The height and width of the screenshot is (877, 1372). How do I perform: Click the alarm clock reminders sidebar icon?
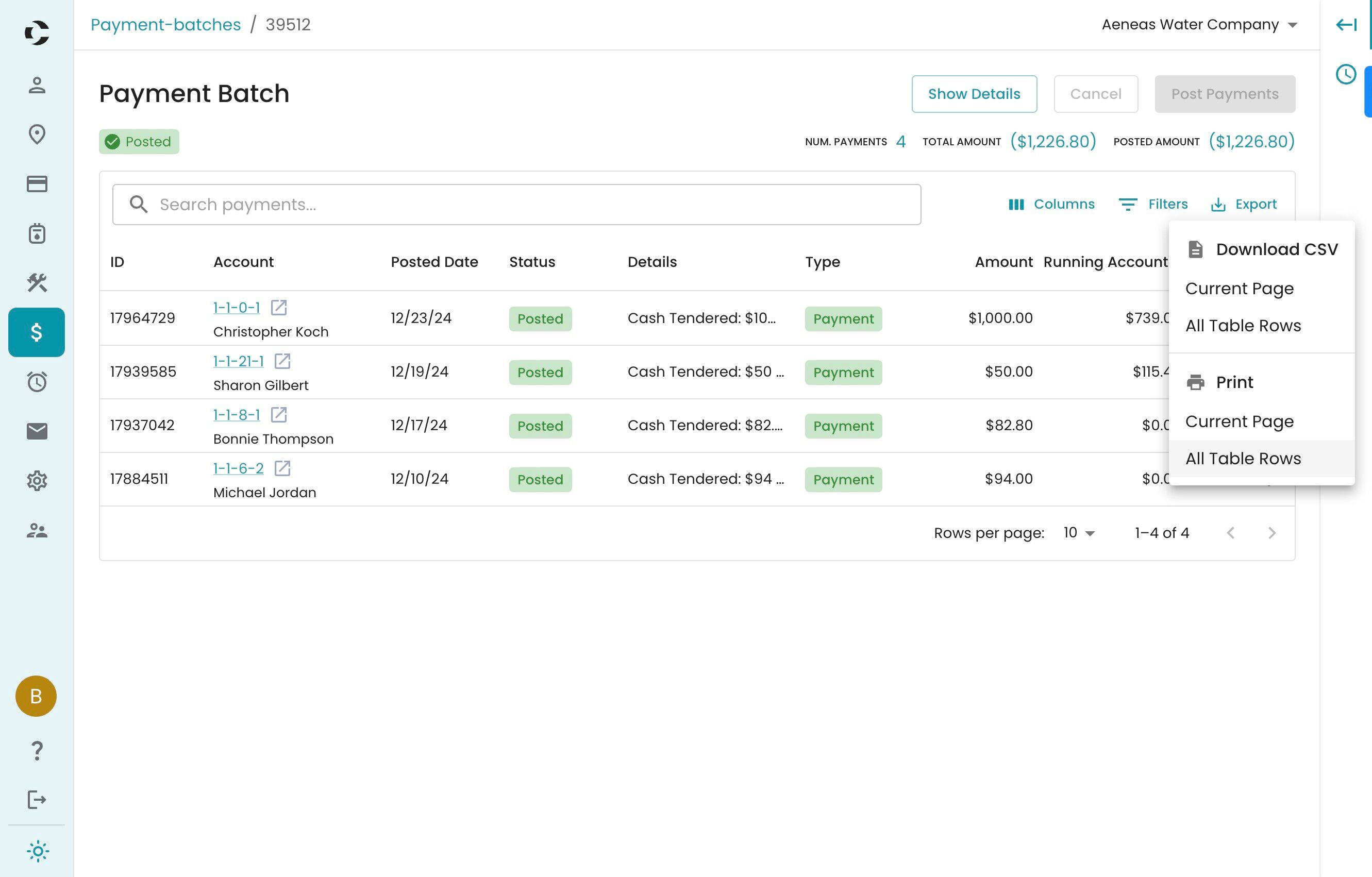click(37, 381)
